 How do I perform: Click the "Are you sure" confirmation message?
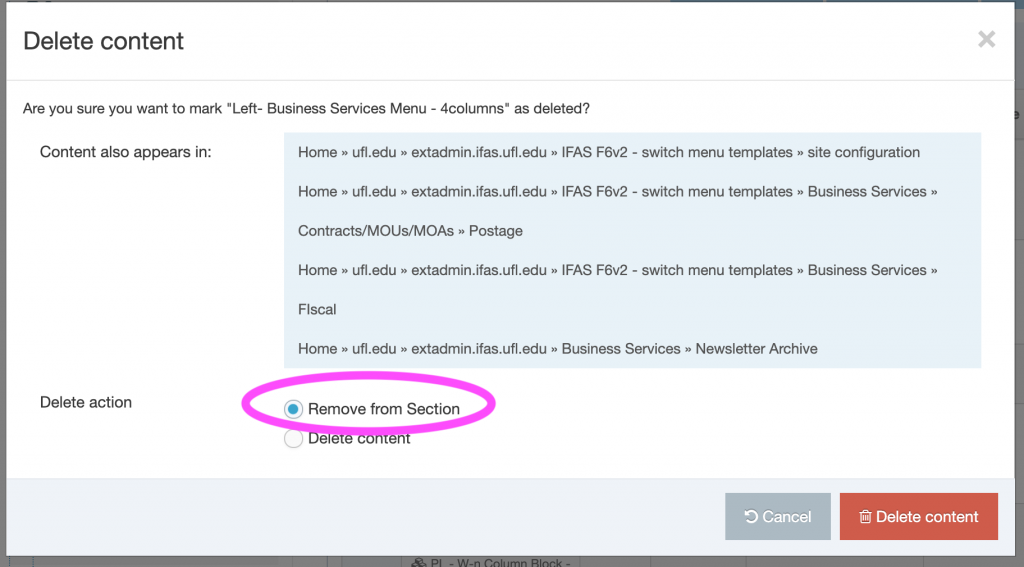point(313,108)
